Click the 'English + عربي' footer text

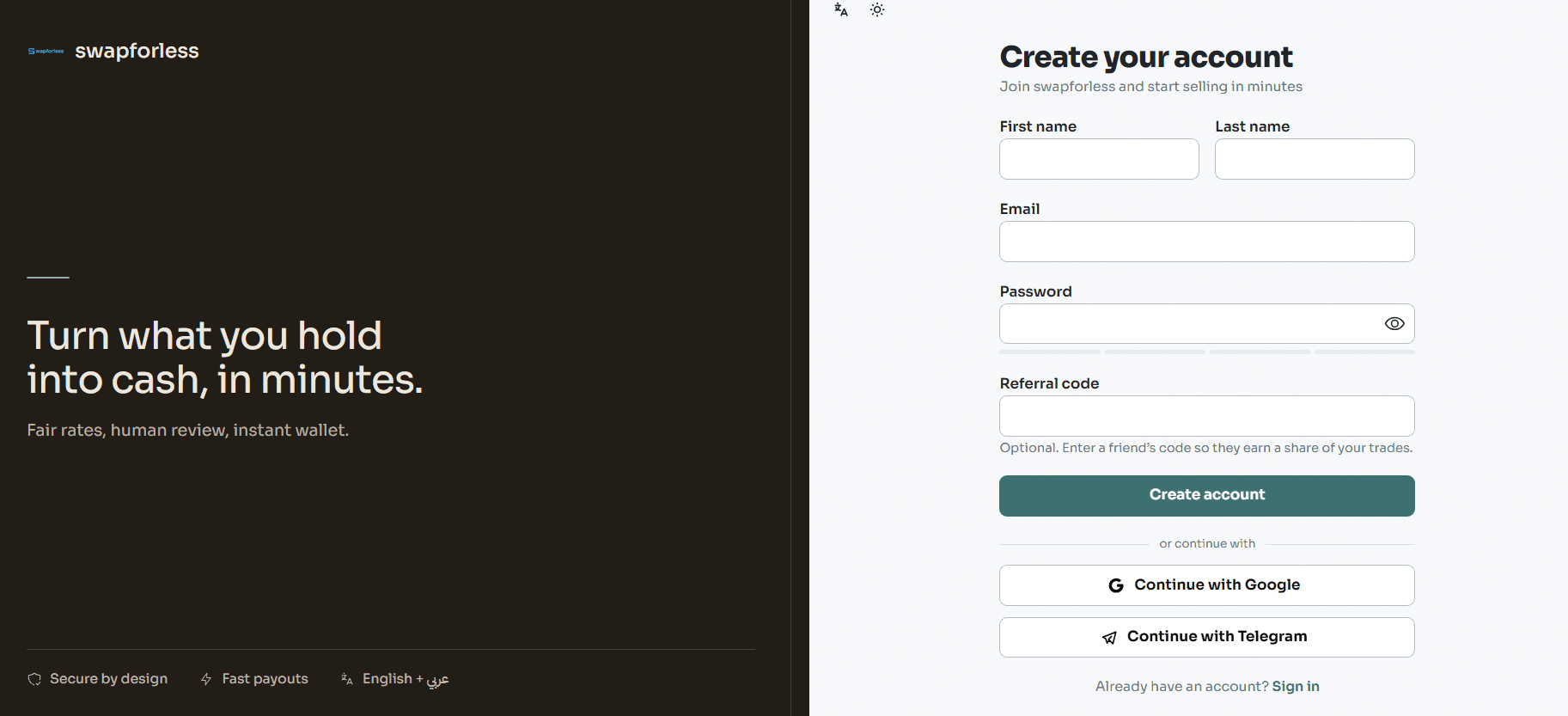406,679
